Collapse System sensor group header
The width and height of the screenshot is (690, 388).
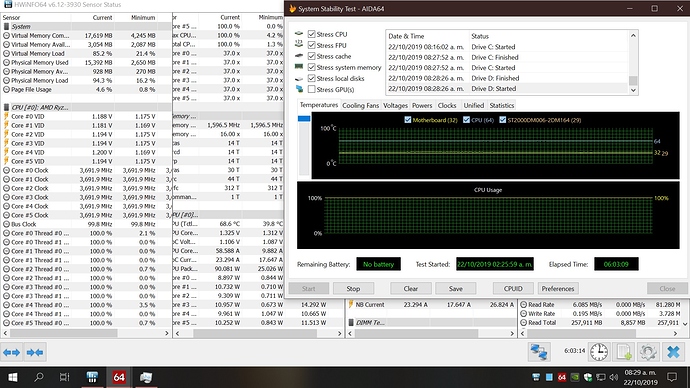click(86, 26)
